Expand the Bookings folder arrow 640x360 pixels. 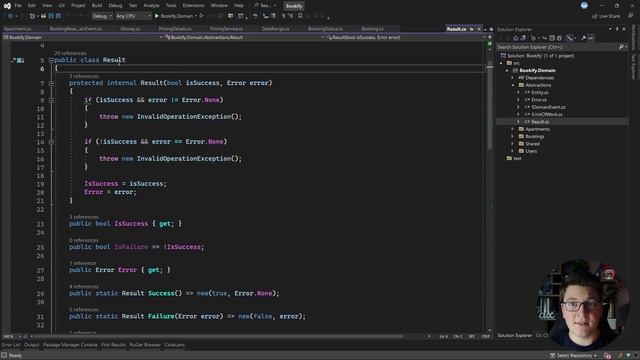513,136
